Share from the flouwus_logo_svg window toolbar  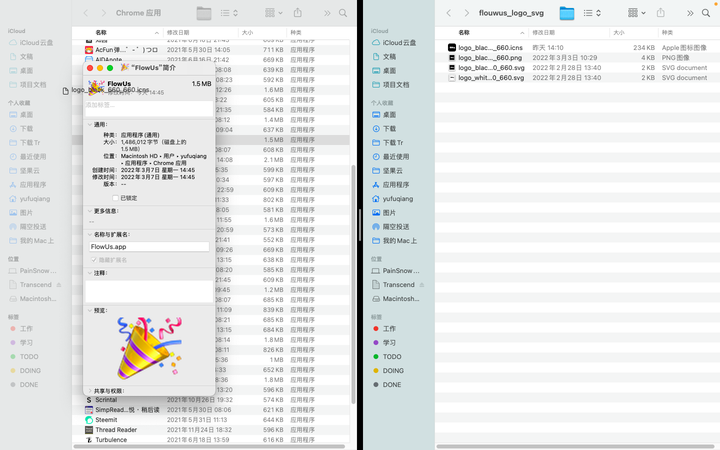pos(661,12)
